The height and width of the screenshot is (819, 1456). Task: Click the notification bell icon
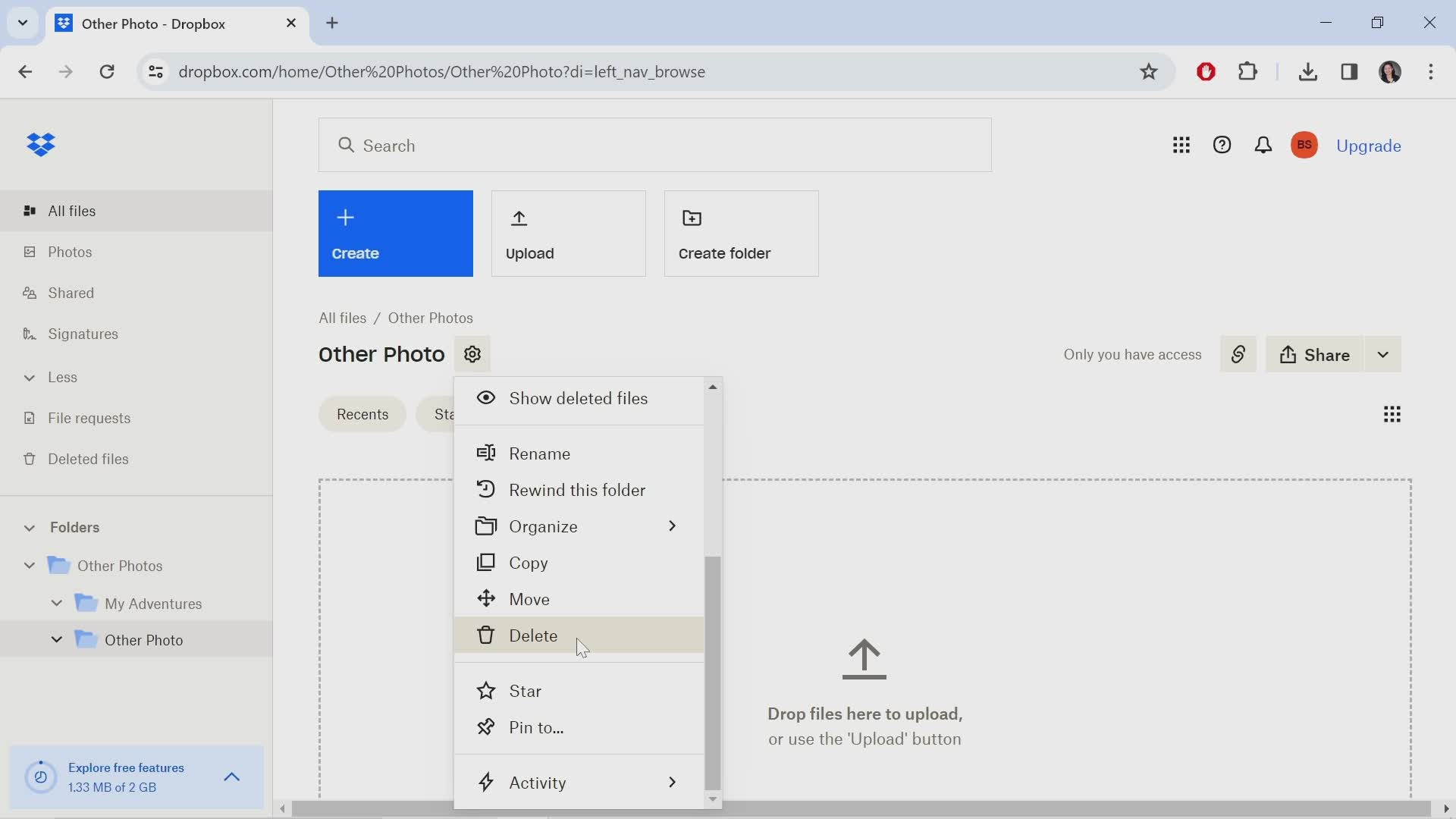pyautogui.click(x=1263, y=145)
